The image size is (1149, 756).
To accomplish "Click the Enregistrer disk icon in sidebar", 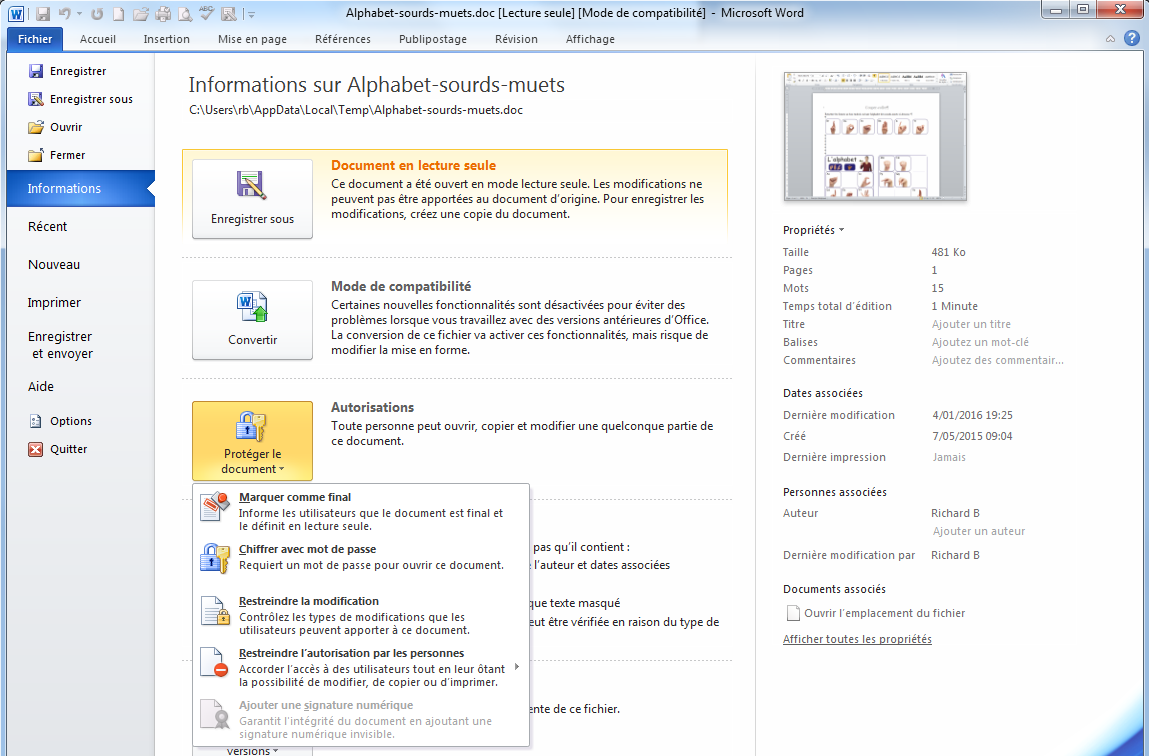I will click(35, 71).
